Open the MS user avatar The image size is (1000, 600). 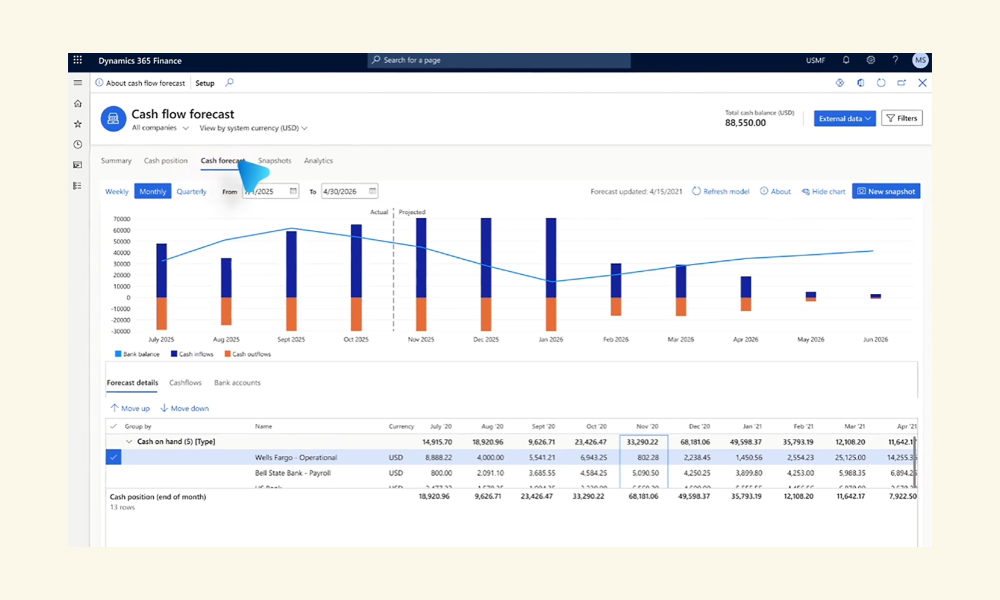[920, 61]
